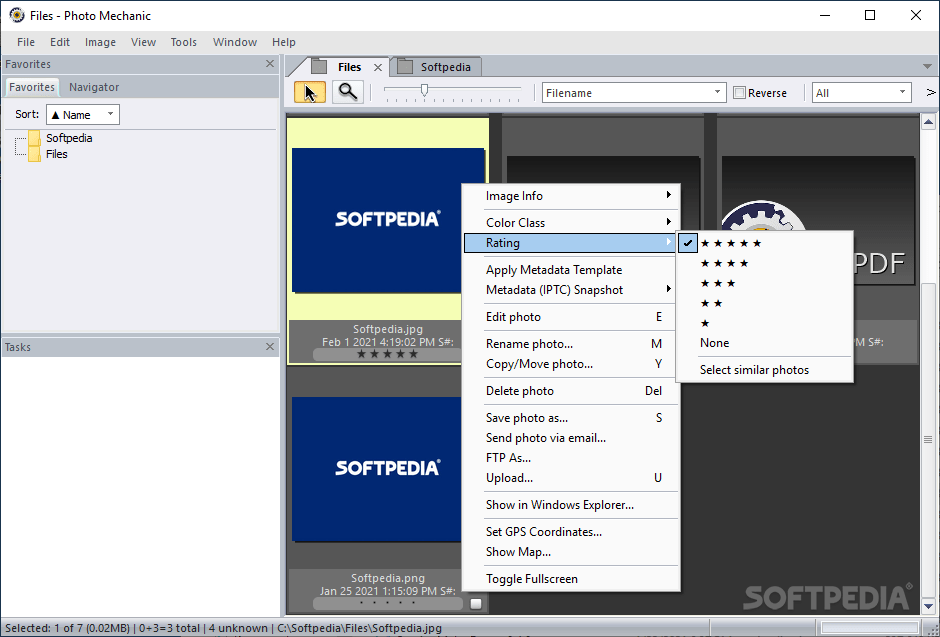
Task: Choose Rename photo... option
Action: click(x=571, y=344)
